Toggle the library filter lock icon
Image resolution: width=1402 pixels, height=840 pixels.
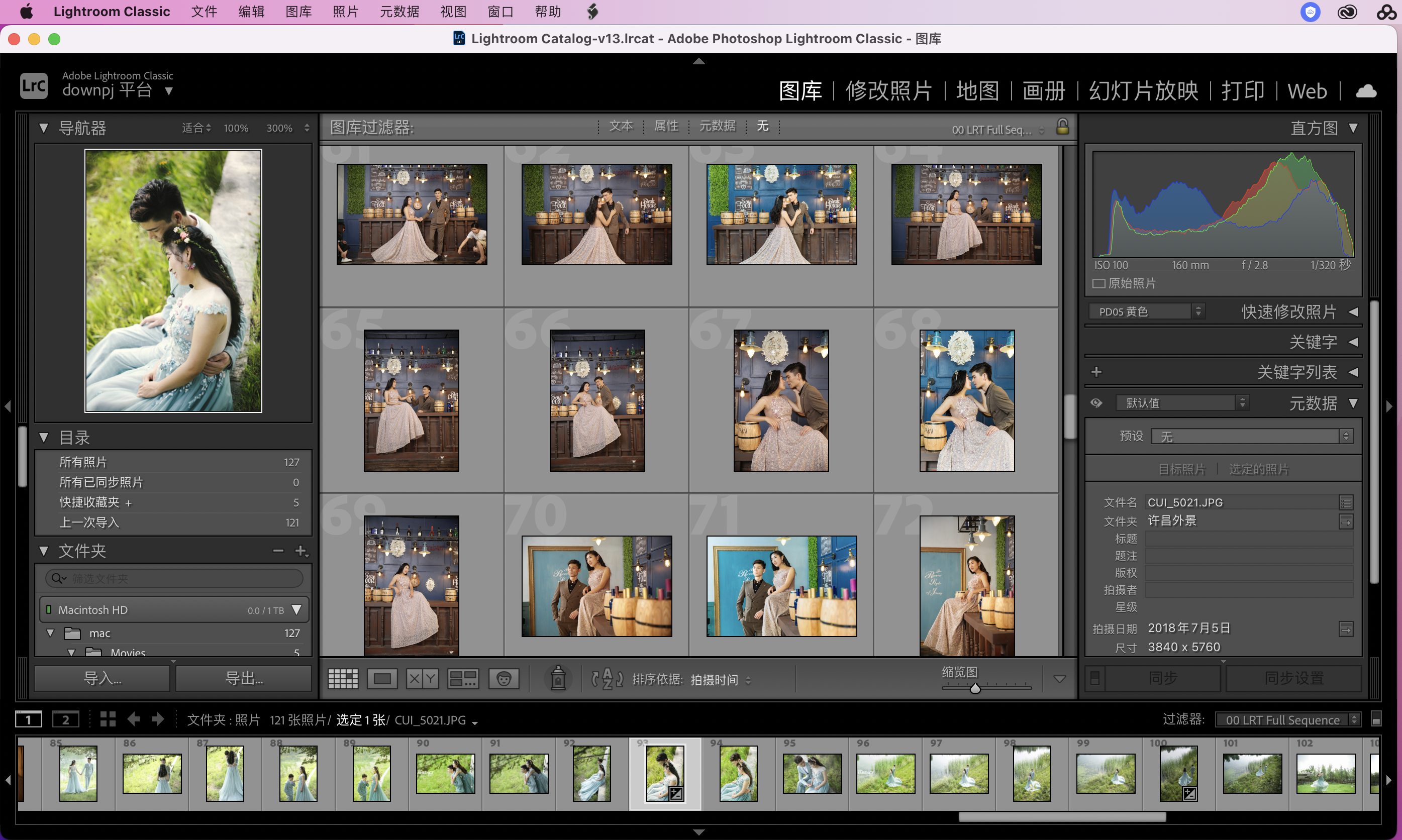click(x=1062, y=127)
